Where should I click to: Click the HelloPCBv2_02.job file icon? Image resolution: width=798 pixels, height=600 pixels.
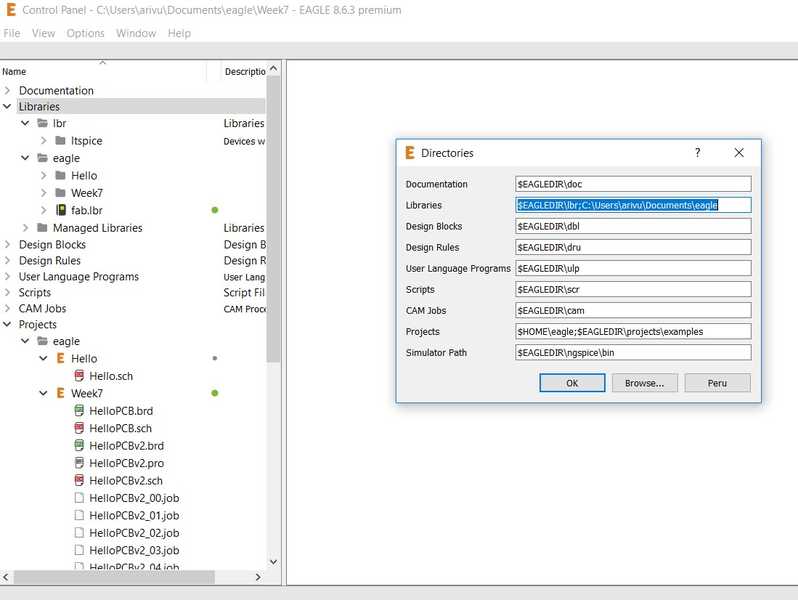coord(79,532)
